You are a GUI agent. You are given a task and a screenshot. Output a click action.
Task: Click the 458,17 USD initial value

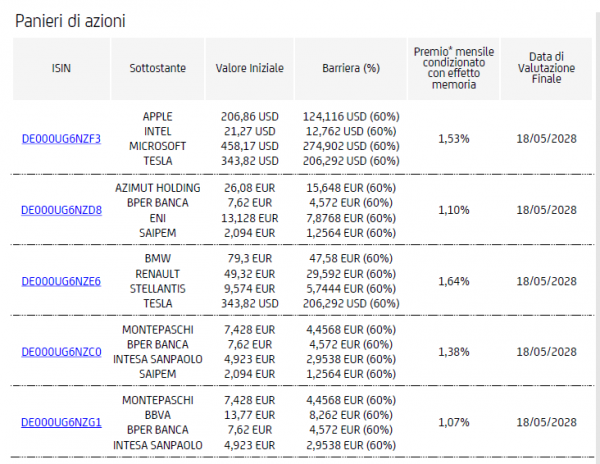tap(249, 147)
